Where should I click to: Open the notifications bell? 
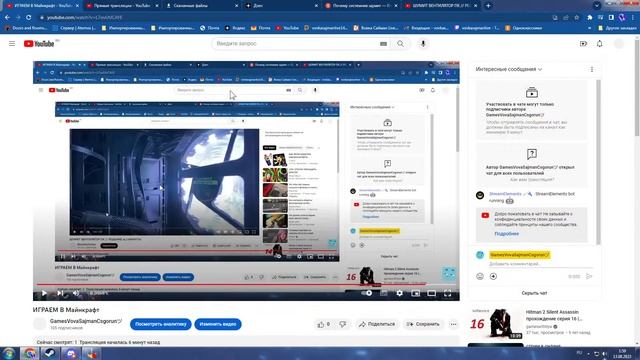coord(599,44)
